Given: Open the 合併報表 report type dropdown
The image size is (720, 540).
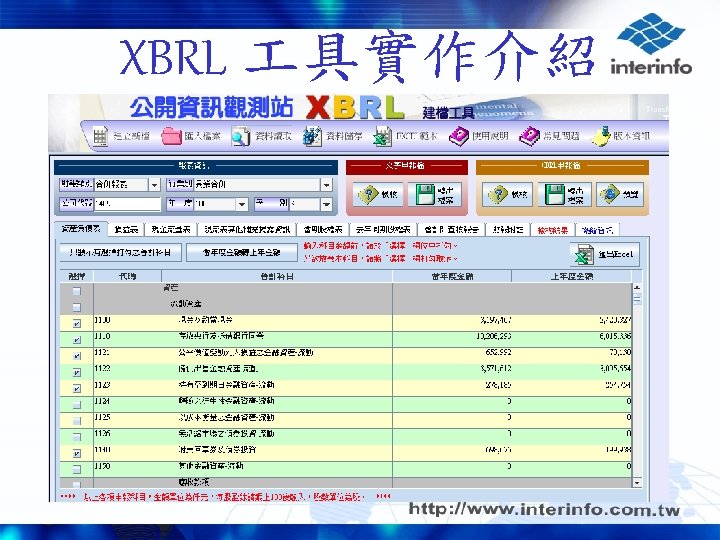Looking at the screenshot, I should tap(155, 185).
